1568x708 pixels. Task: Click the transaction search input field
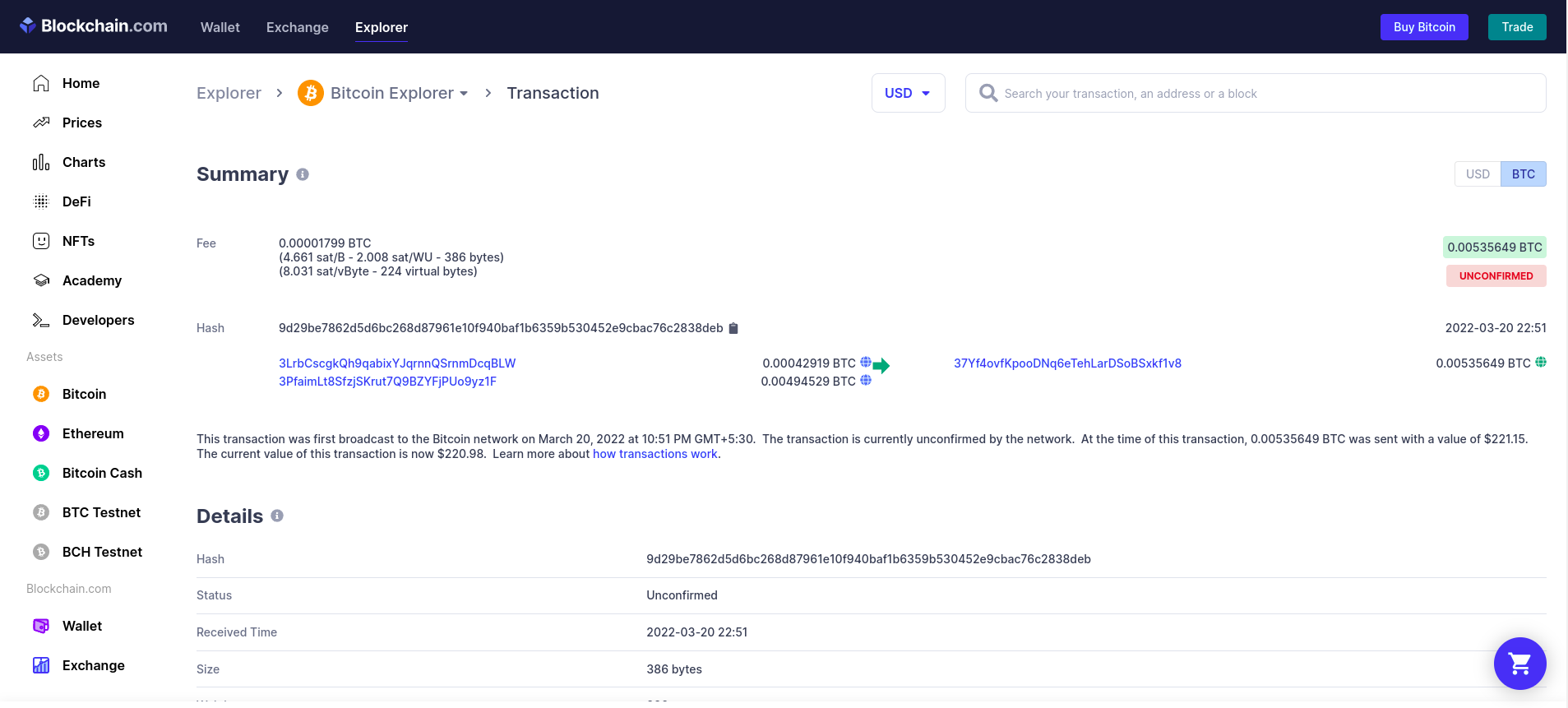tap(1256, 93)
